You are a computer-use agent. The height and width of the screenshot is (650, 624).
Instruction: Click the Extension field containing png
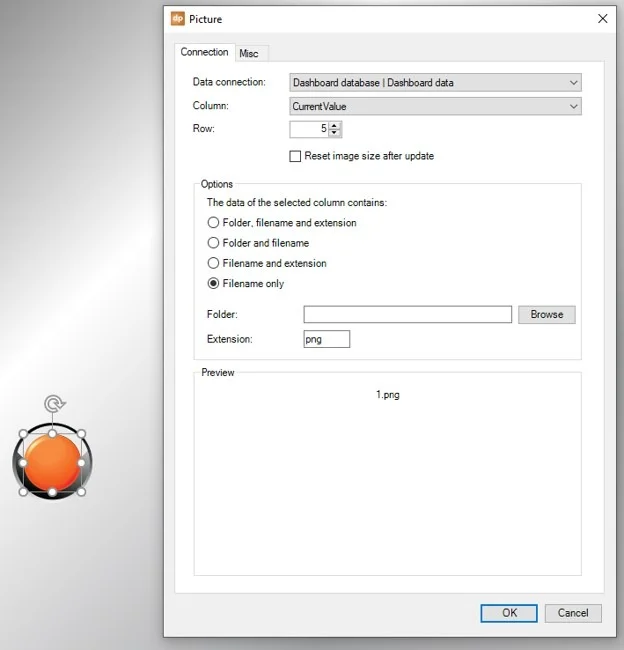(327, 339)
